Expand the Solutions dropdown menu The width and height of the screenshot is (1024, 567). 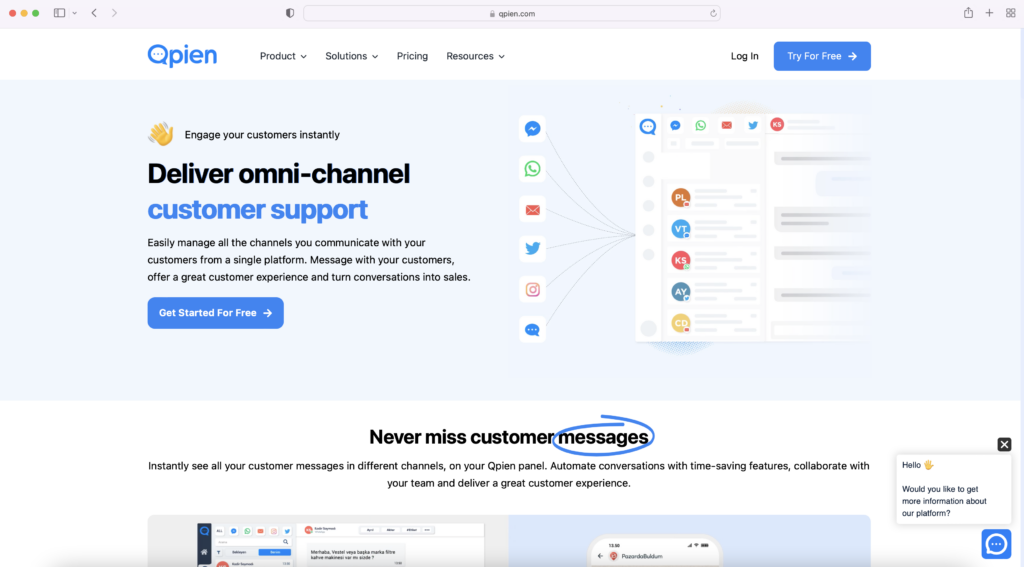click(351, 56)
